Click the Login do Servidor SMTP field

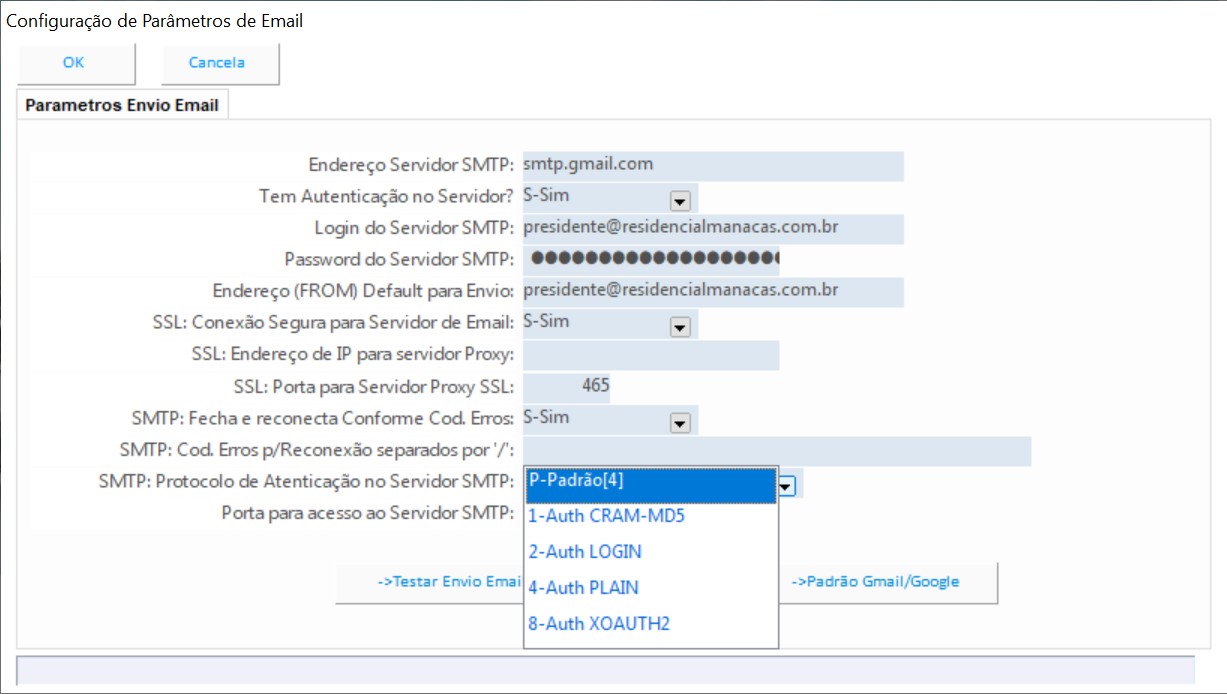[712, 228]
